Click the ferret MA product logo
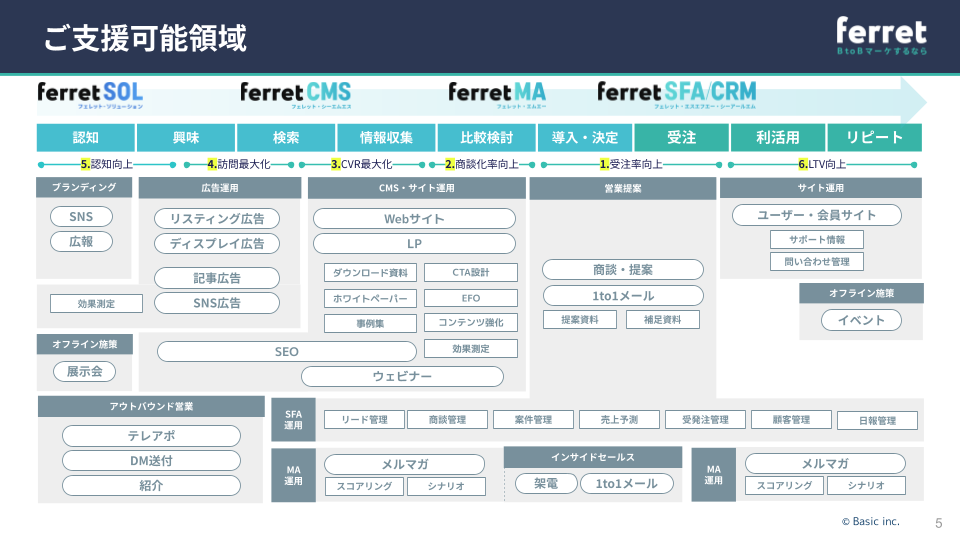The image size is (960, 540). [x=497, y=94]
